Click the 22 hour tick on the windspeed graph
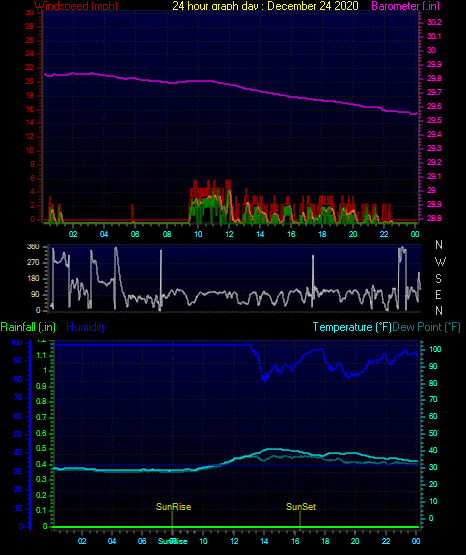Image resolution: width=466 pixels, height=555 pixels. tap(384, 234)
